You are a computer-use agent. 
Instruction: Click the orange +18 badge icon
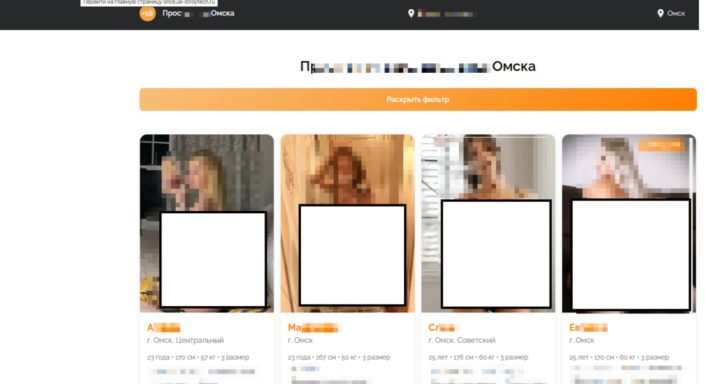click(x=147, y=13)
